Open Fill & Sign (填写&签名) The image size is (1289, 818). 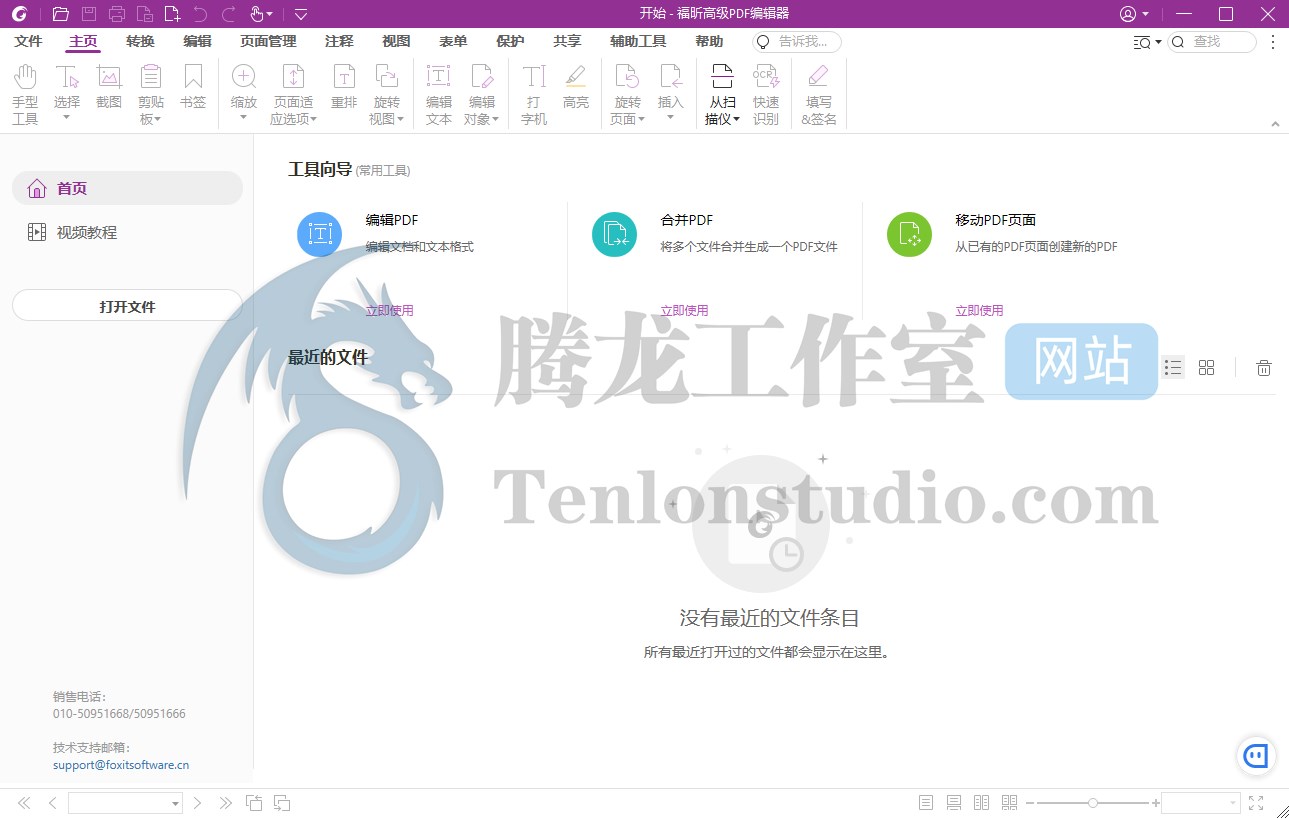point(819,95)
